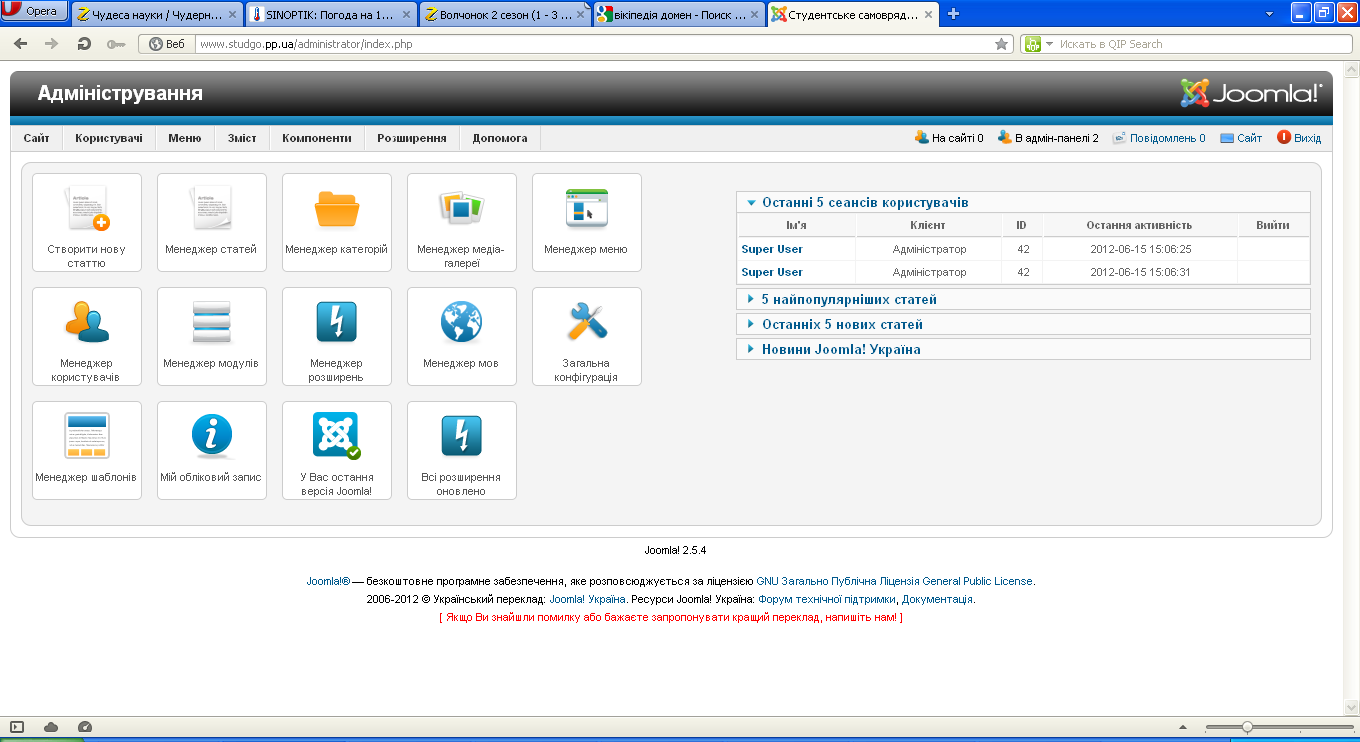Open Менеджер меню icon
This screenshot has height=742, width=1360.
587,222
